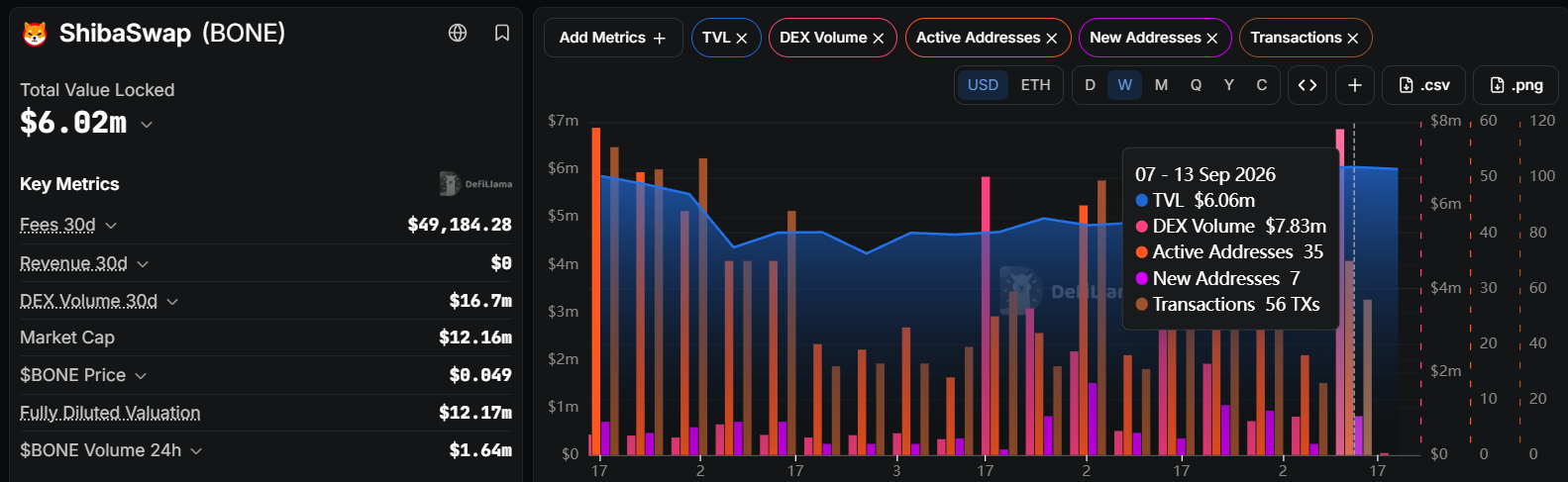The image size is (1568, 482).
Task: Expand Fees 30d breakdown chevron
Action: [111, 226]
